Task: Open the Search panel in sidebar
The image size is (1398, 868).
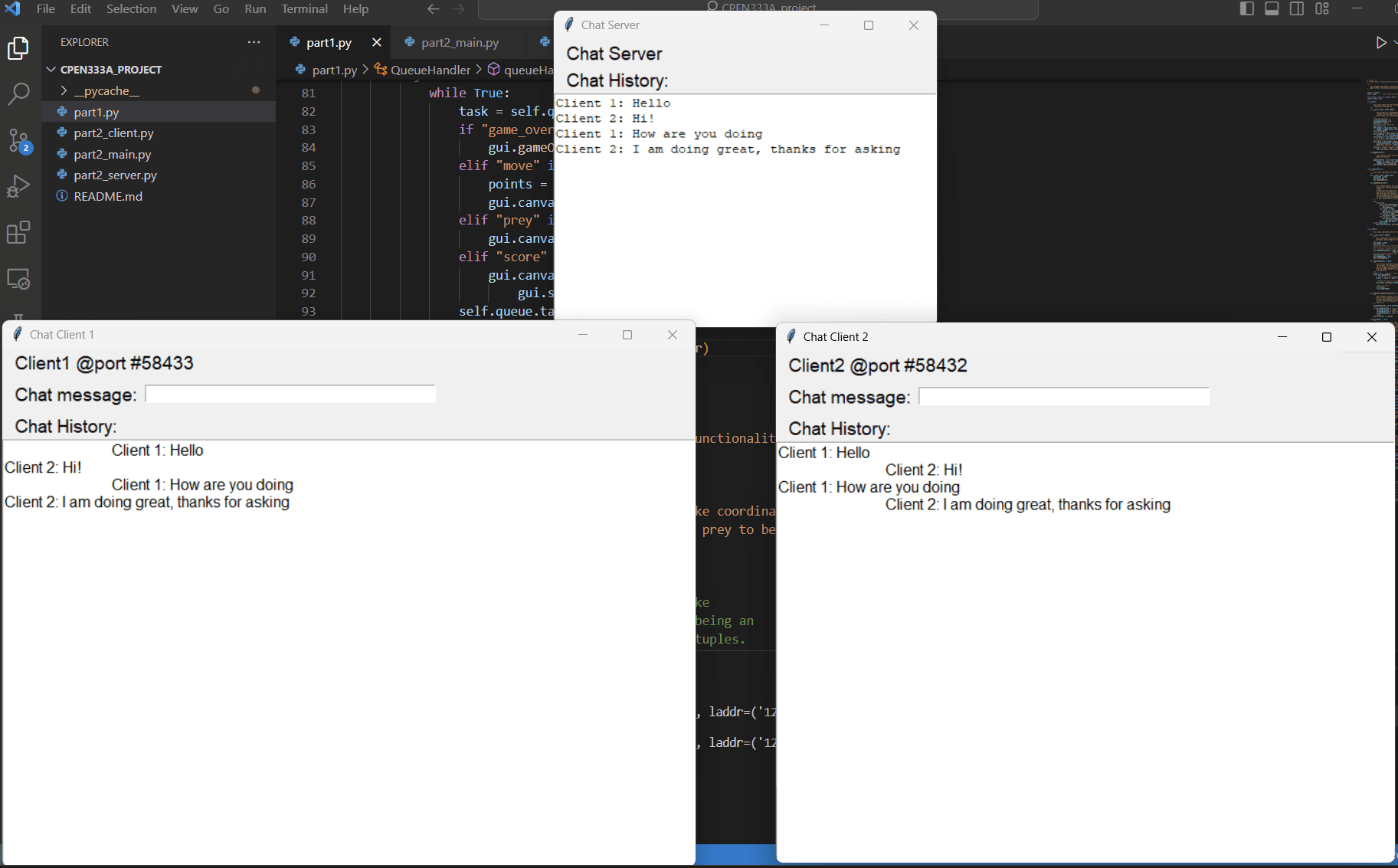Action: 18,93
